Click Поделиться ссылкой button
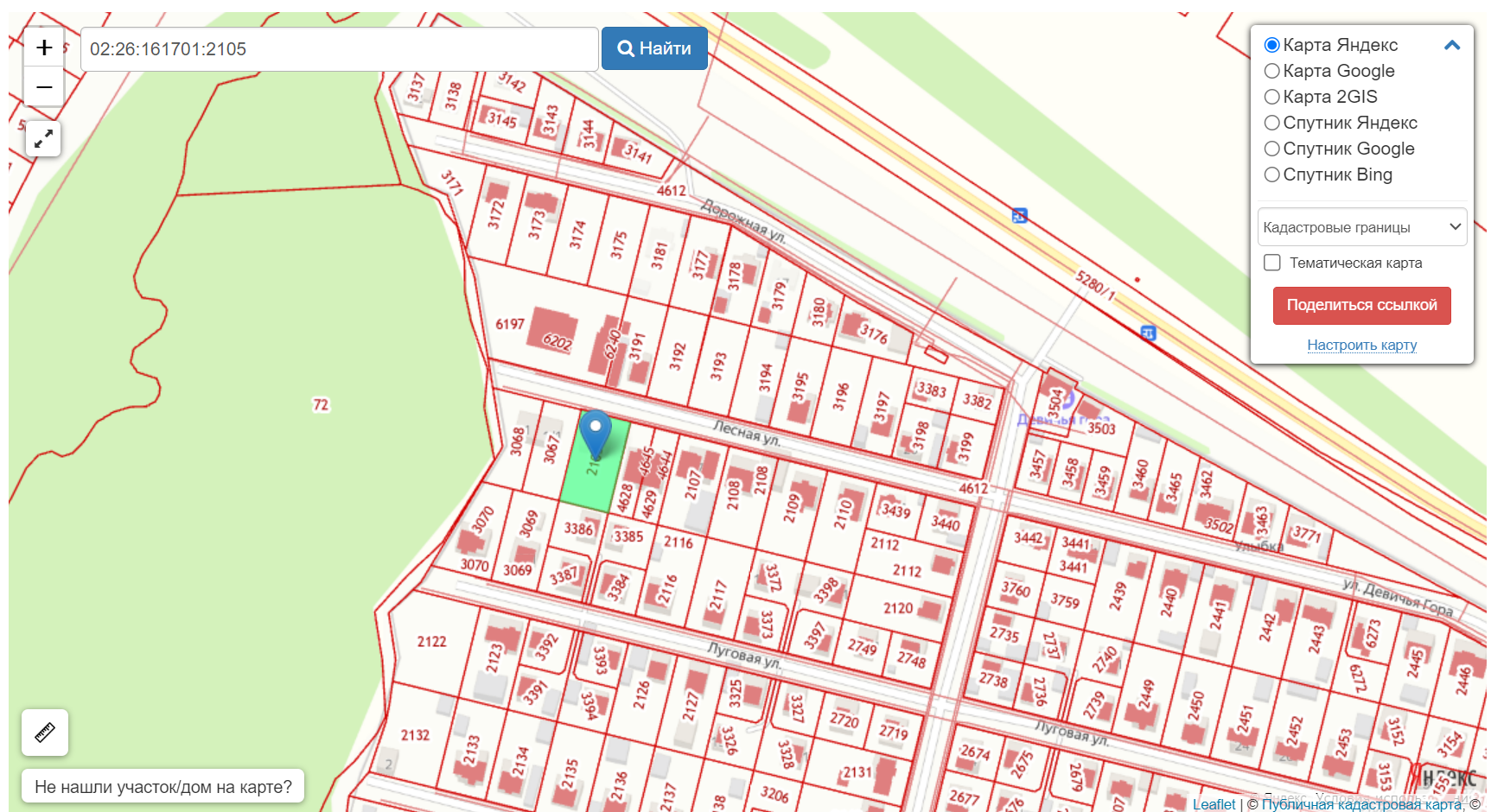1491x812 pixels. pyautogui.click(x=1362, y=305)
